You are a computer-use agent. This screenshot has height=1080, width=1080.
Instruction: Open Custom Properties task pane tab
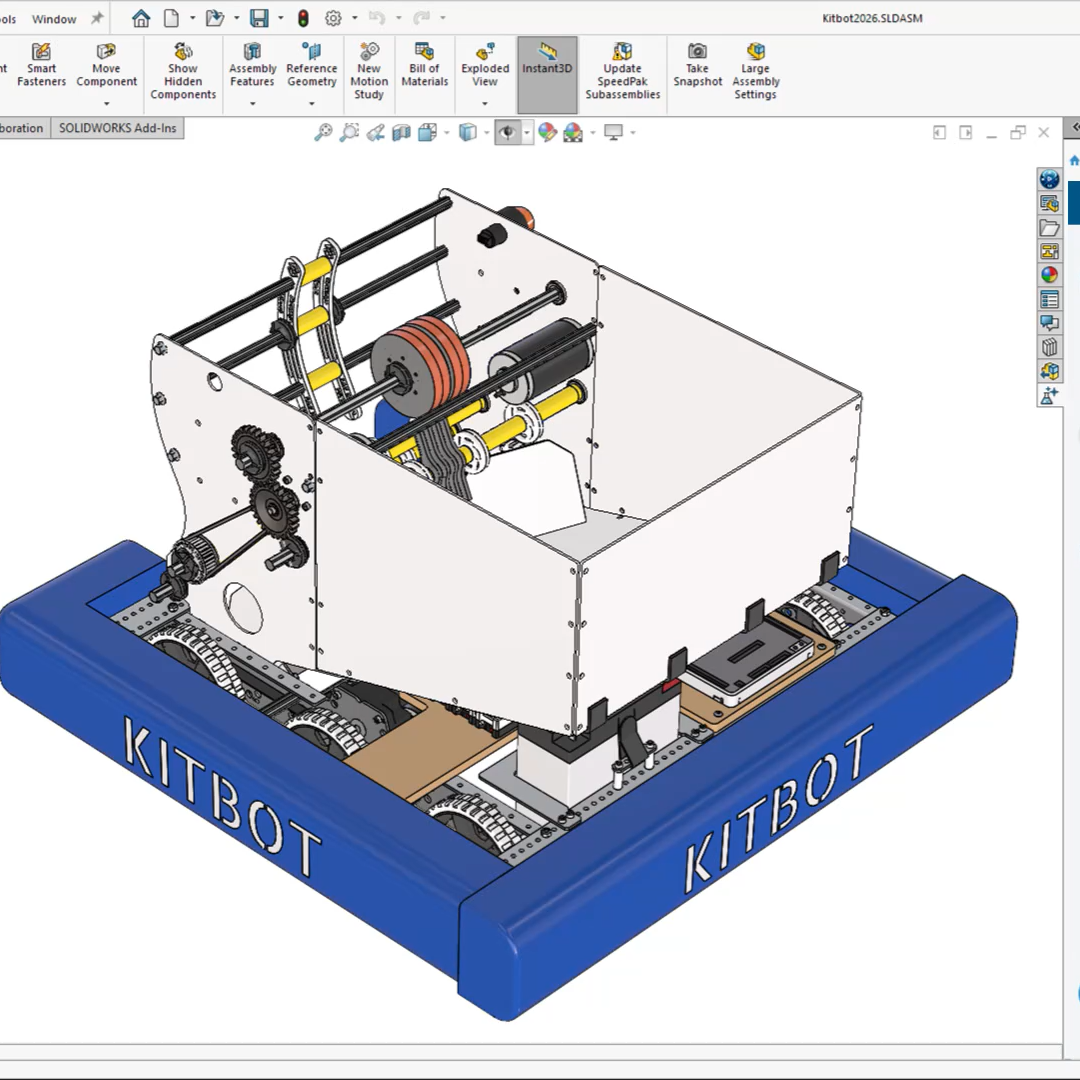click(x=1049, y=300)
